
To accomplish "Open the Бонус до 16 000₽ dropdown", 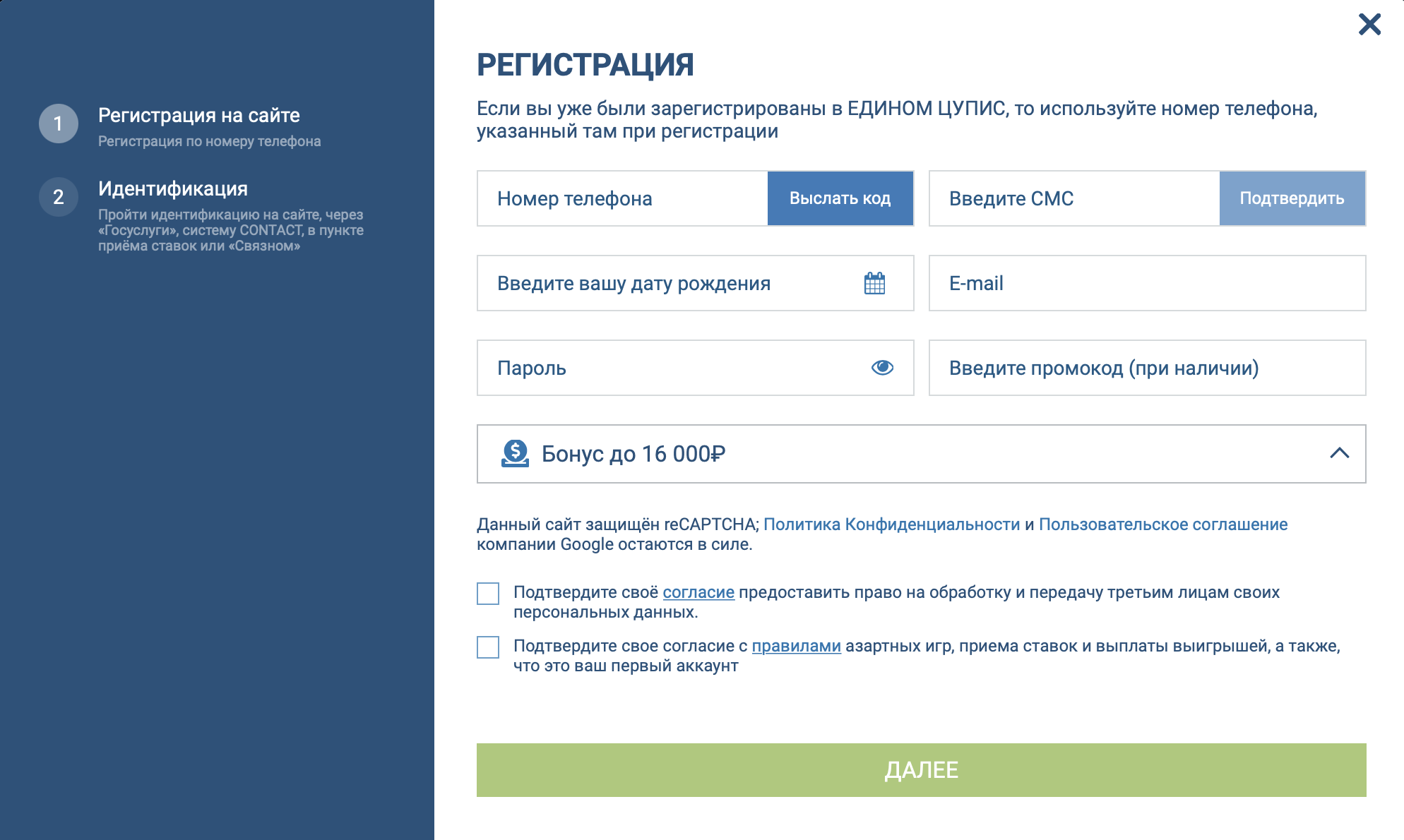I will [x=921, y=454].
